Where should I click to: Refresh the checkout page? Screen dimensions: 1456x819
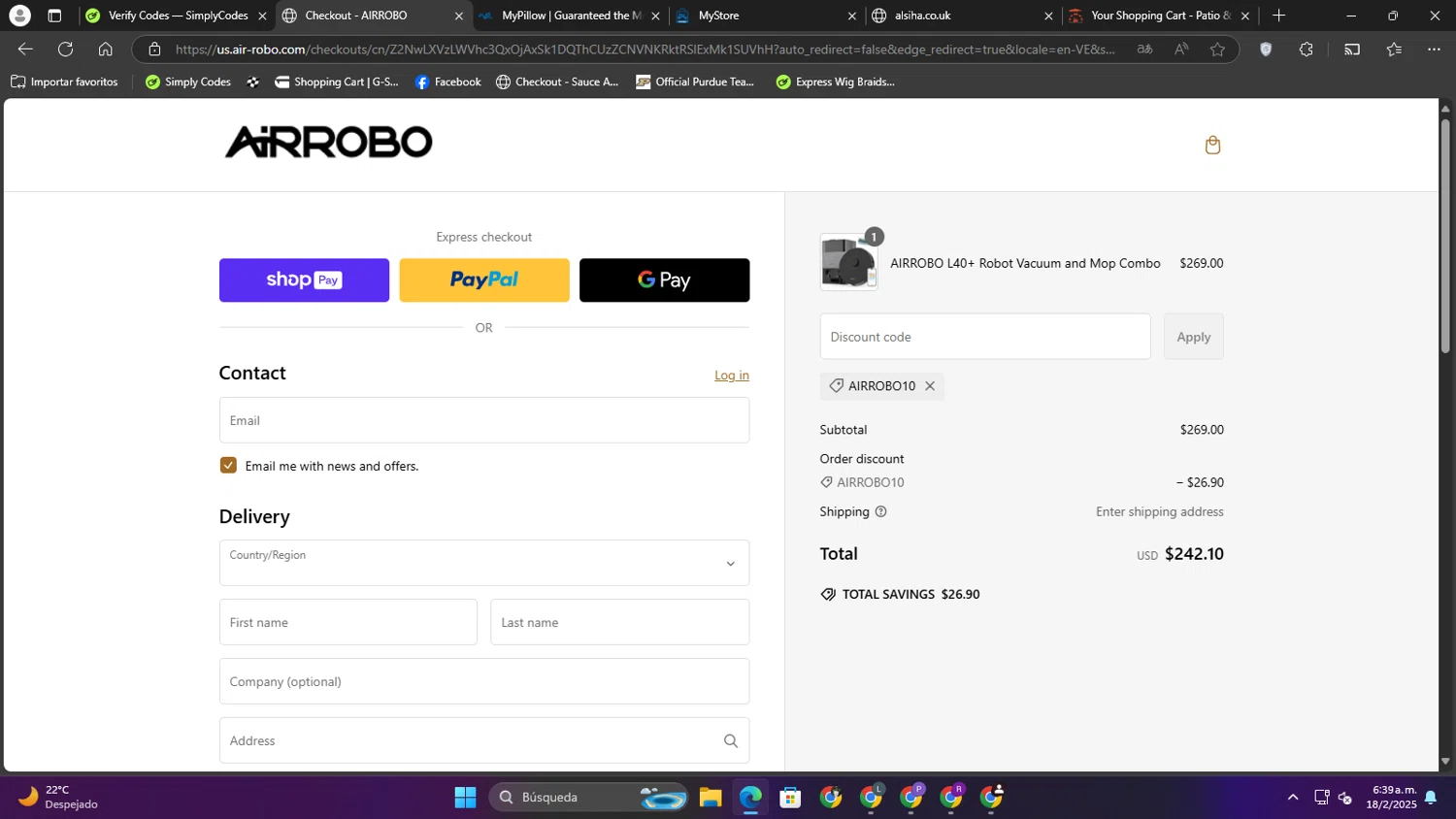[x=65, y=49]
